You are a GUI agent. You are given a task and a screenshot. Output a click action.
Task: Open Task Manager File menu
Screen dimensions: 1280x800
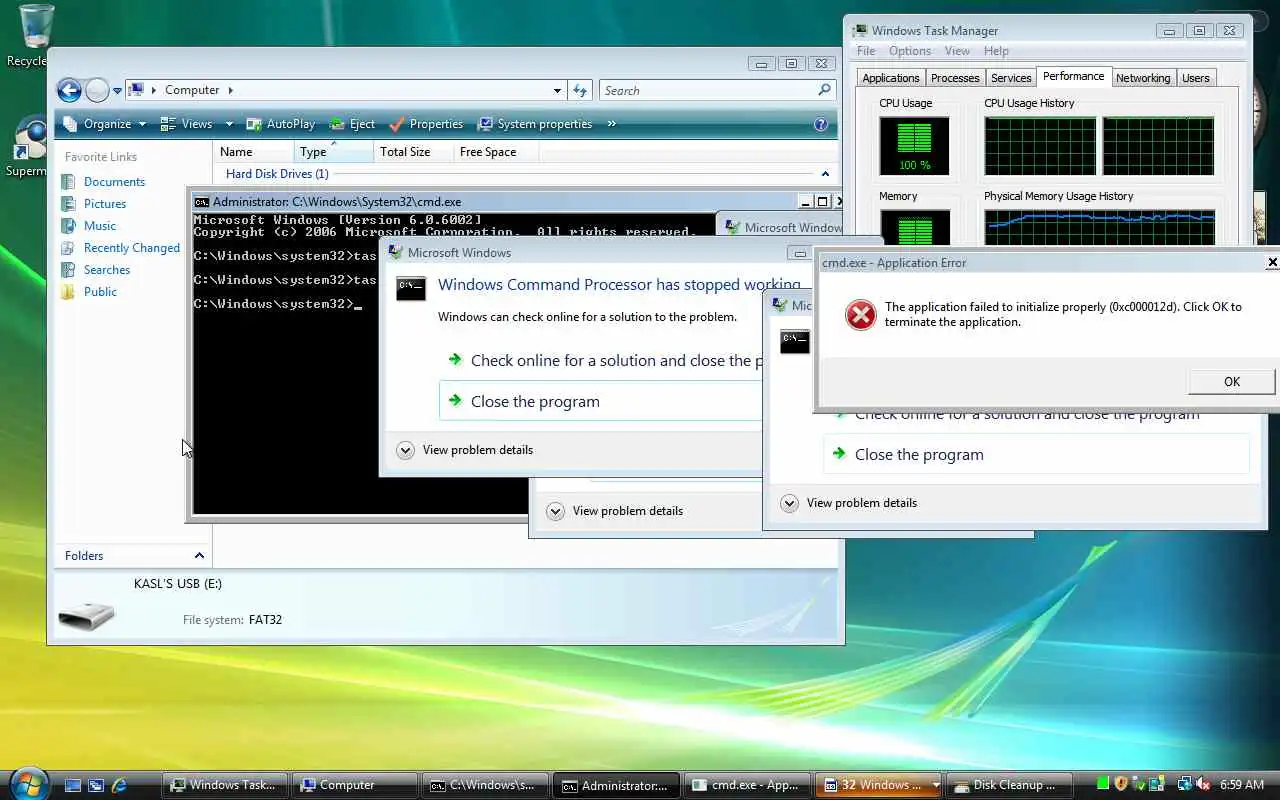click(866, 51)
